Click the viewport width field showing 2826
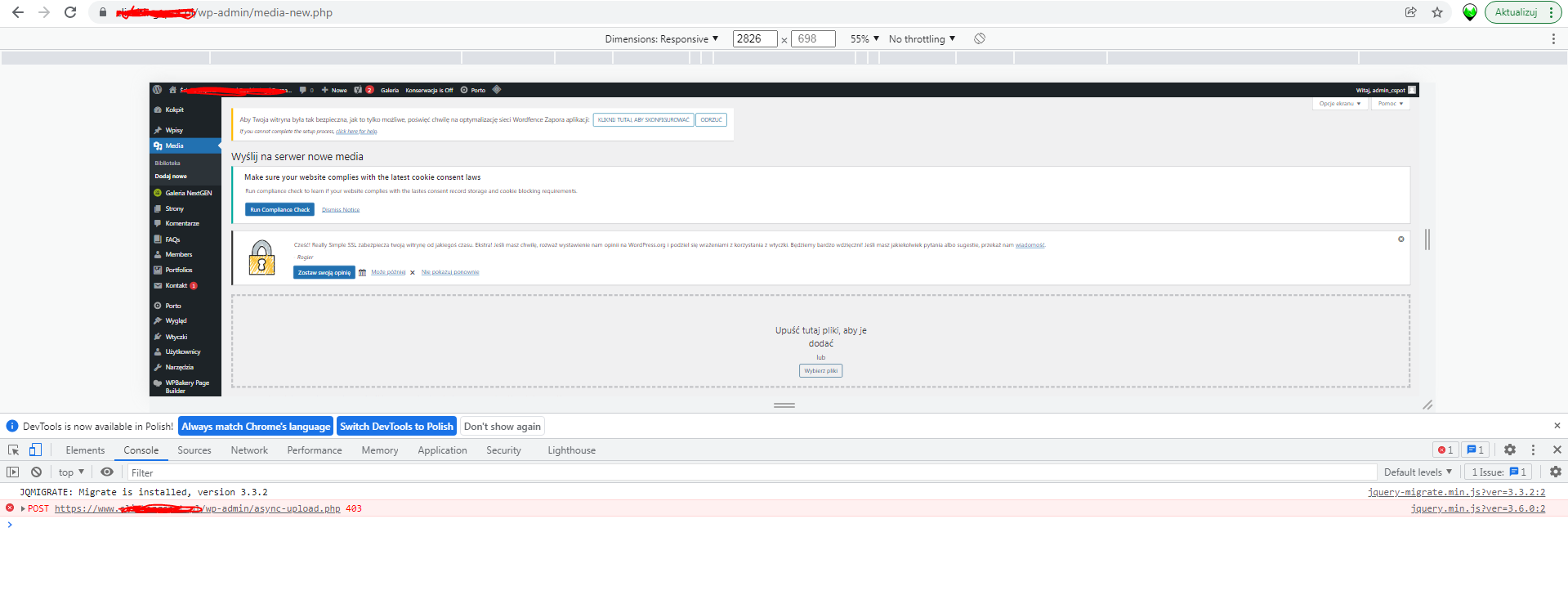 click(x=755, y=38)
